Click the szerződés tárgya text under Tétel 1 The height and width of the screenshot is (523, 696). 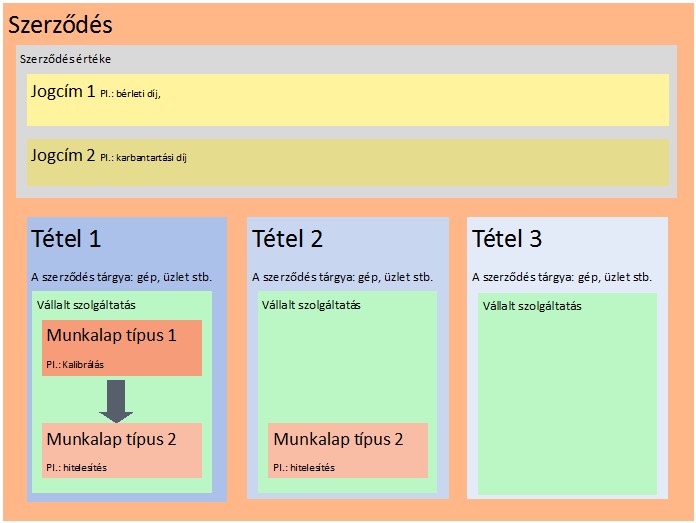(x=122, y=277)
